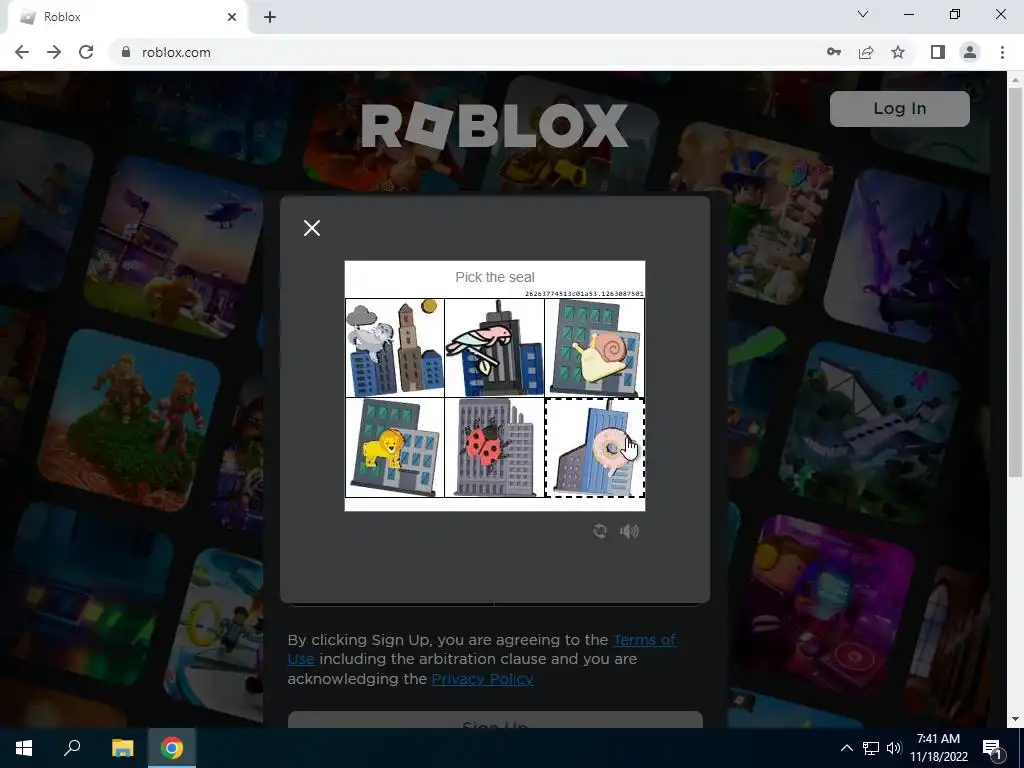The width and height of the screenshot is (1024, 768).
Task: Bookmark this page with the star
Action: pos(898,52)
